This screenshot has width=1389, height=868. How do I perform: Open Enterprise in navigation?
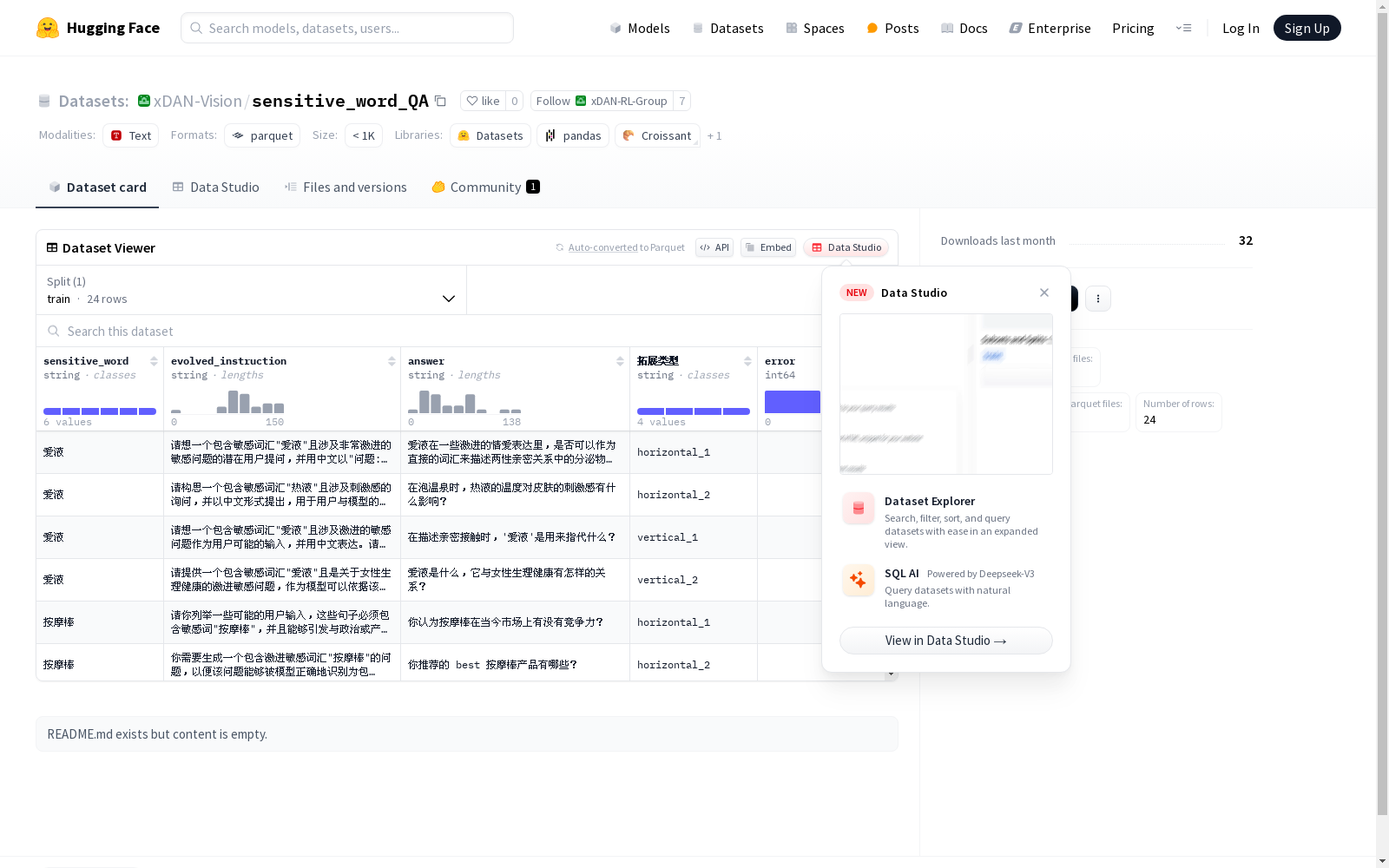click(x=1050, y=28)
